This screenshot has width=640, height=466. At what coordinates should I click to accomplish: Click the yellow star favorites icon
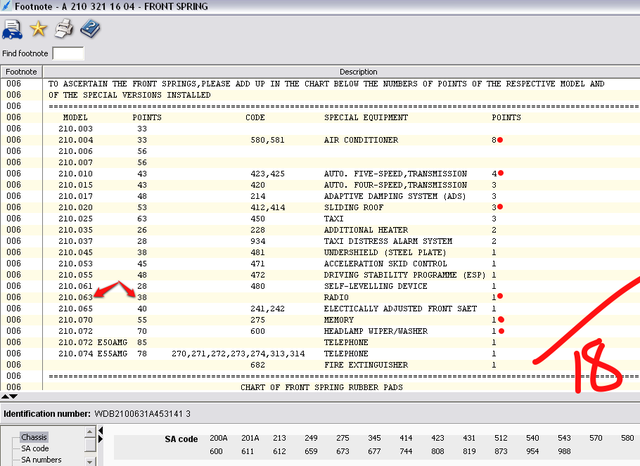click(38, 29)
